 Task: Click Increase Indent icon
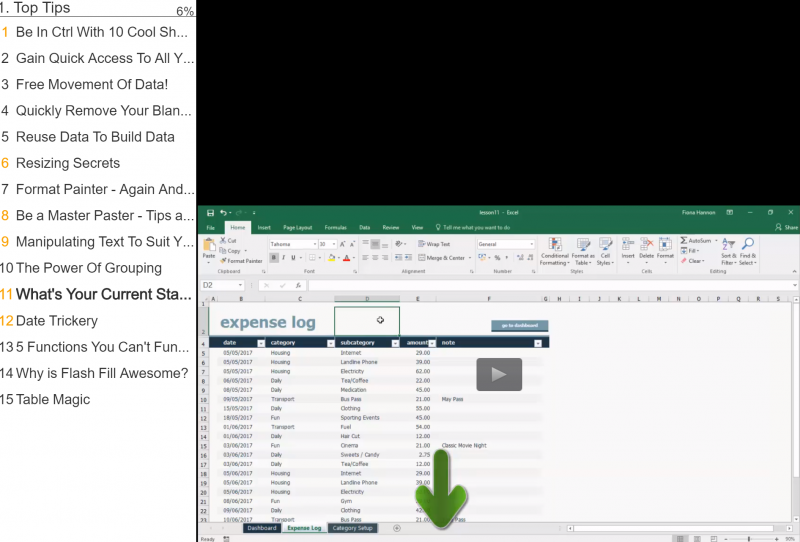(x=408, y=258)
